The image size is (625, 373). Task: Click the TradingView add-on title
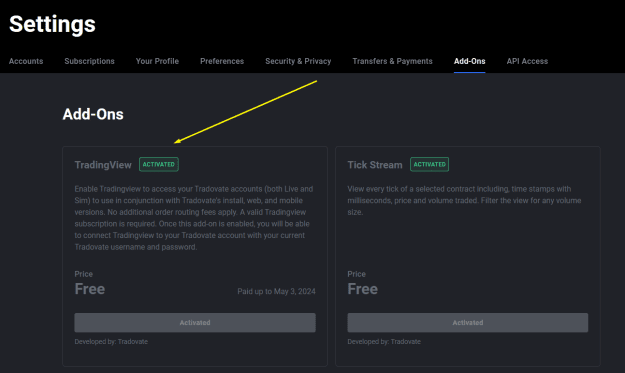pyautogui.click(x=103, y=165)
